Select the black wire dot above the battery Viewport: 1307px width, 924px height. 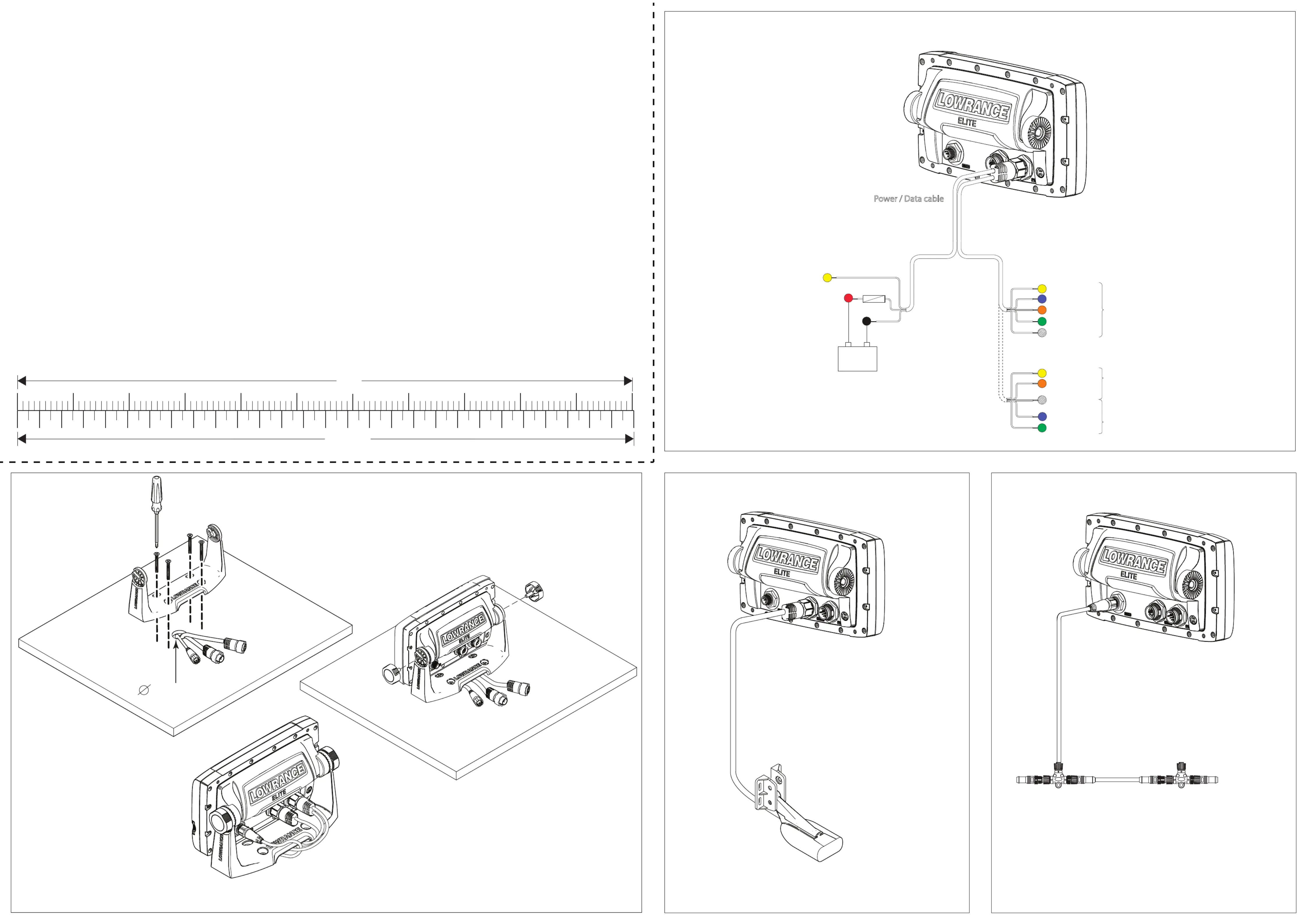866,321
